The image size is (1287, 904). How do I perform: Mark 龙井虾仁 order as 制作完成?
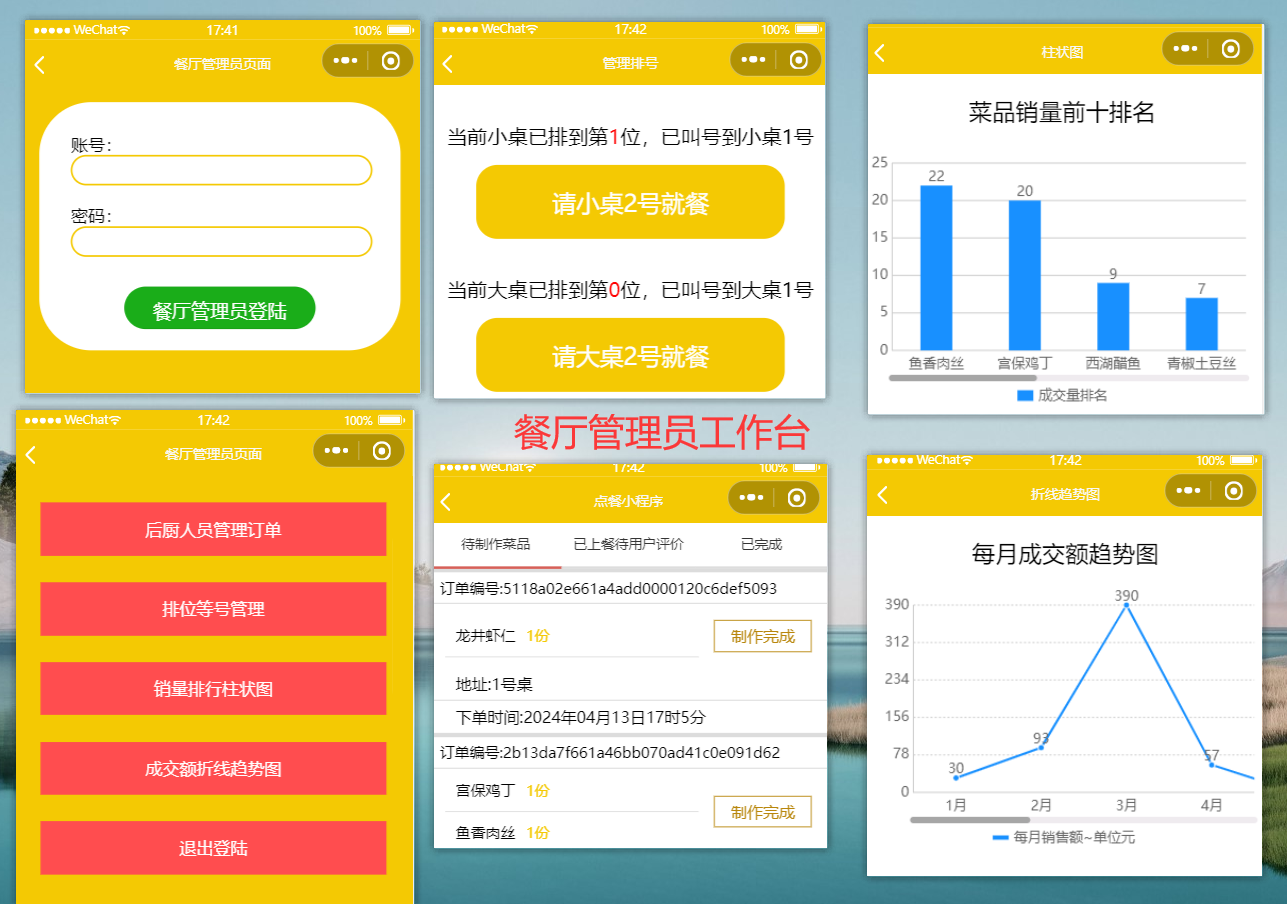coord(762,635)
